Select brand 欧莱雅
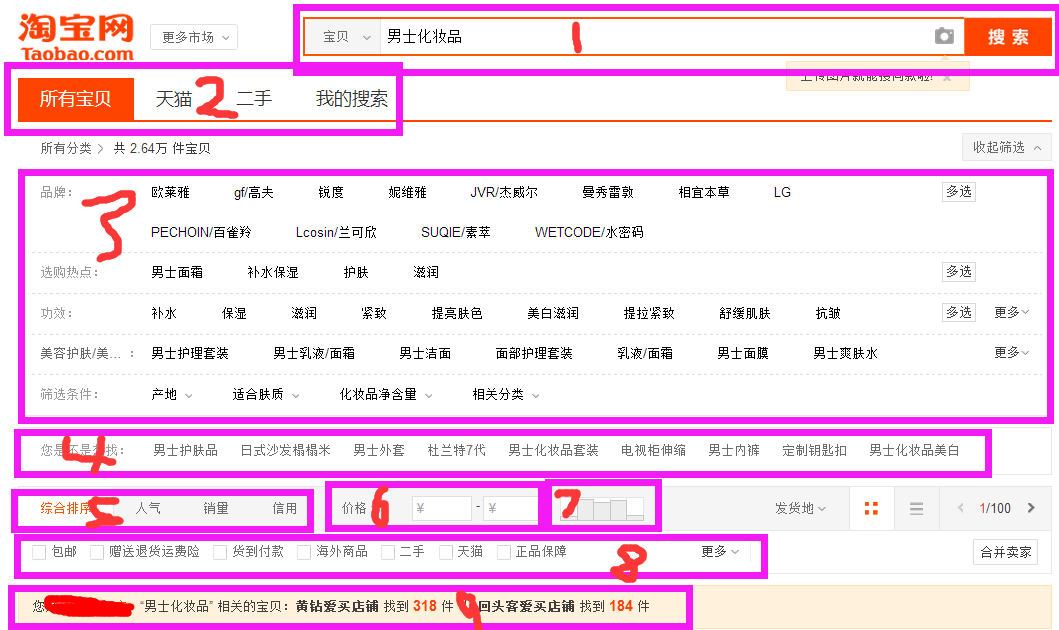 [170, 192]
